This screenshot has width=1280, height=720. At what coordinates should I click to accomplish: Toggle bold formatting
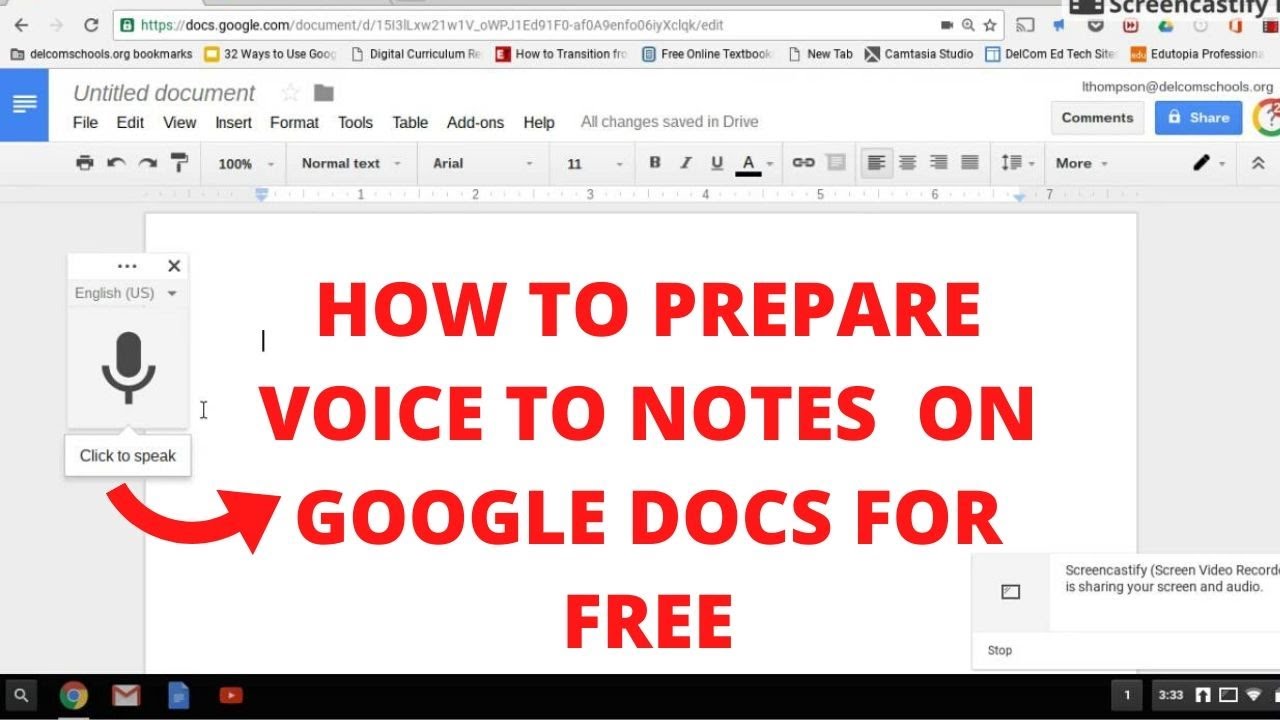(655, 163)
